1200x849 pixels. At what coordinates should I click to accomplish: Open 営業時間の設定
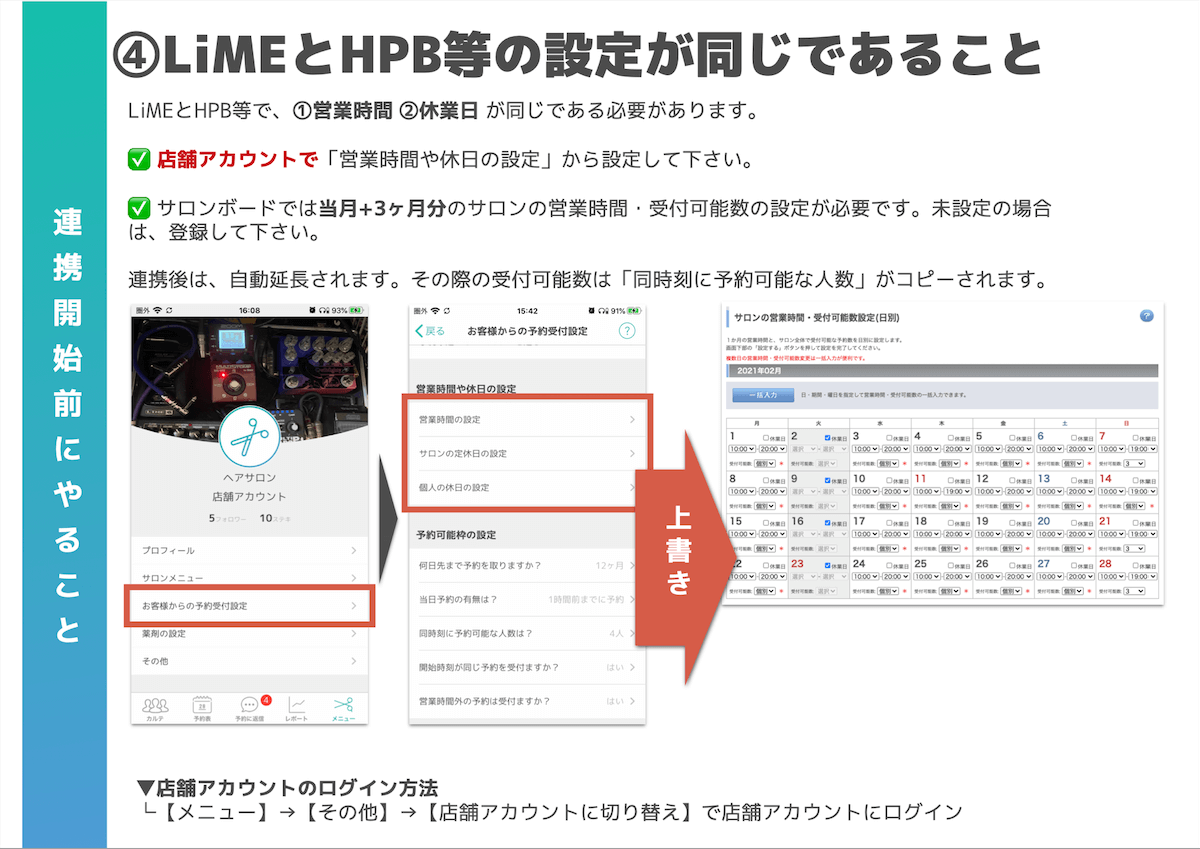[526, 419]
